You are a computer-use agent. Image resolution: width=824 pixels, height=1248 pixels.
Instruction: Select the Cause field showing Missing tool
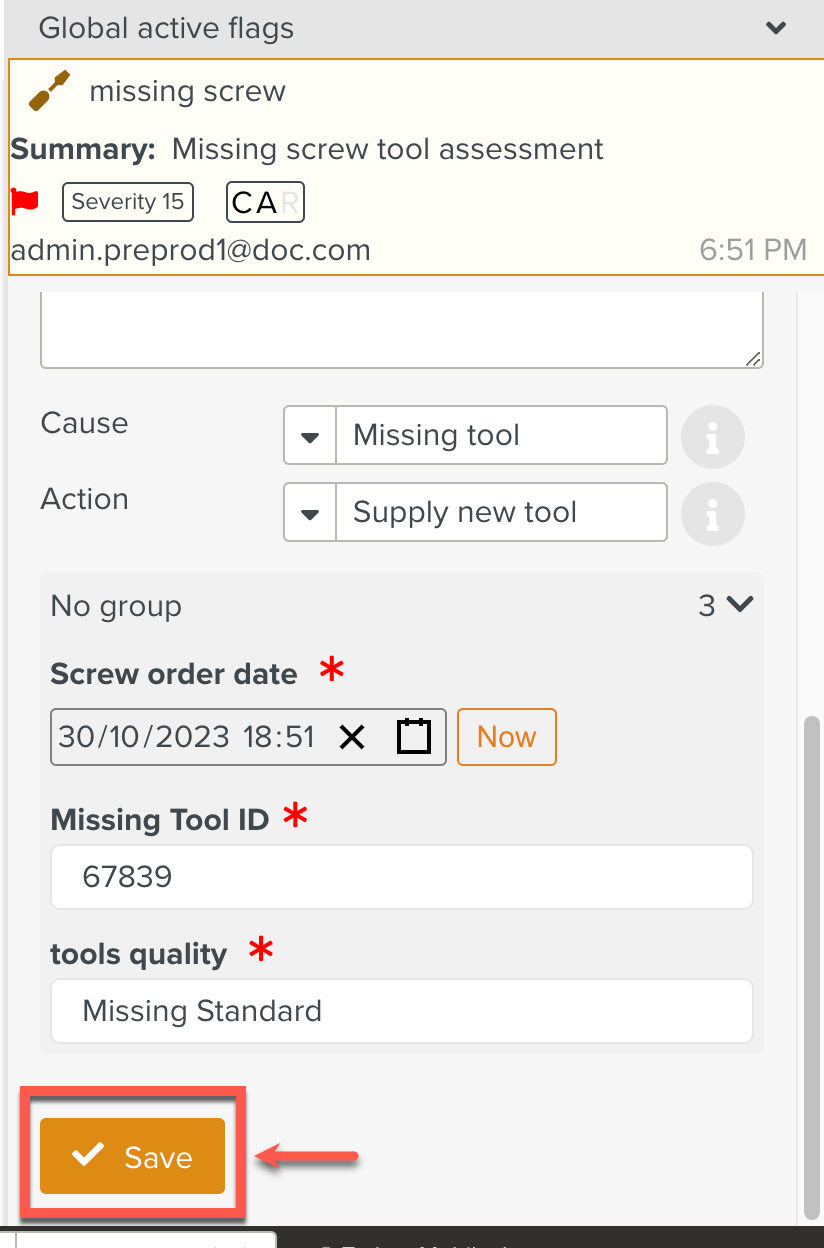500,436
